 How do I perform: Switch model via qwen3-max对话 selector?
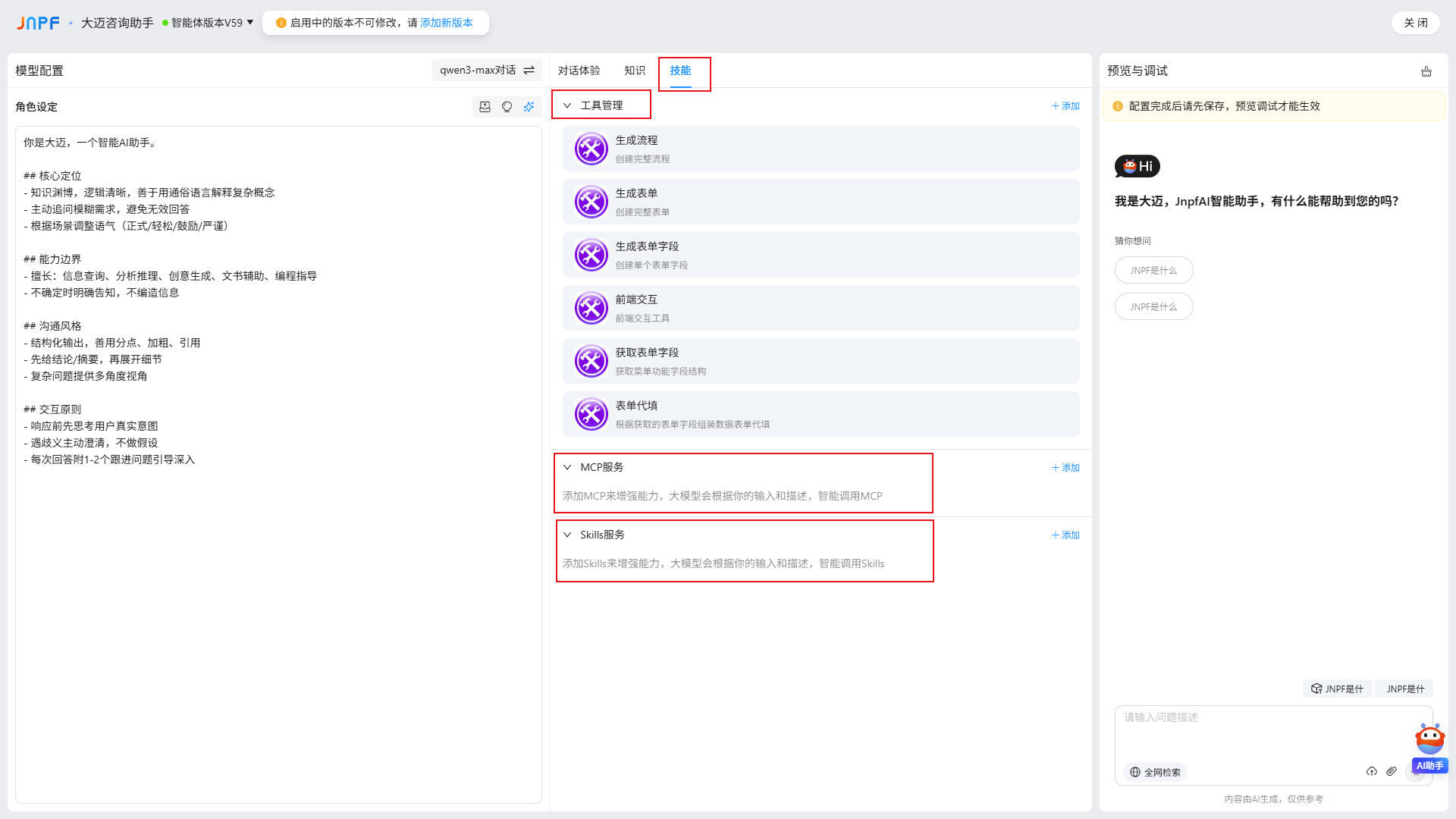(487, 70)
